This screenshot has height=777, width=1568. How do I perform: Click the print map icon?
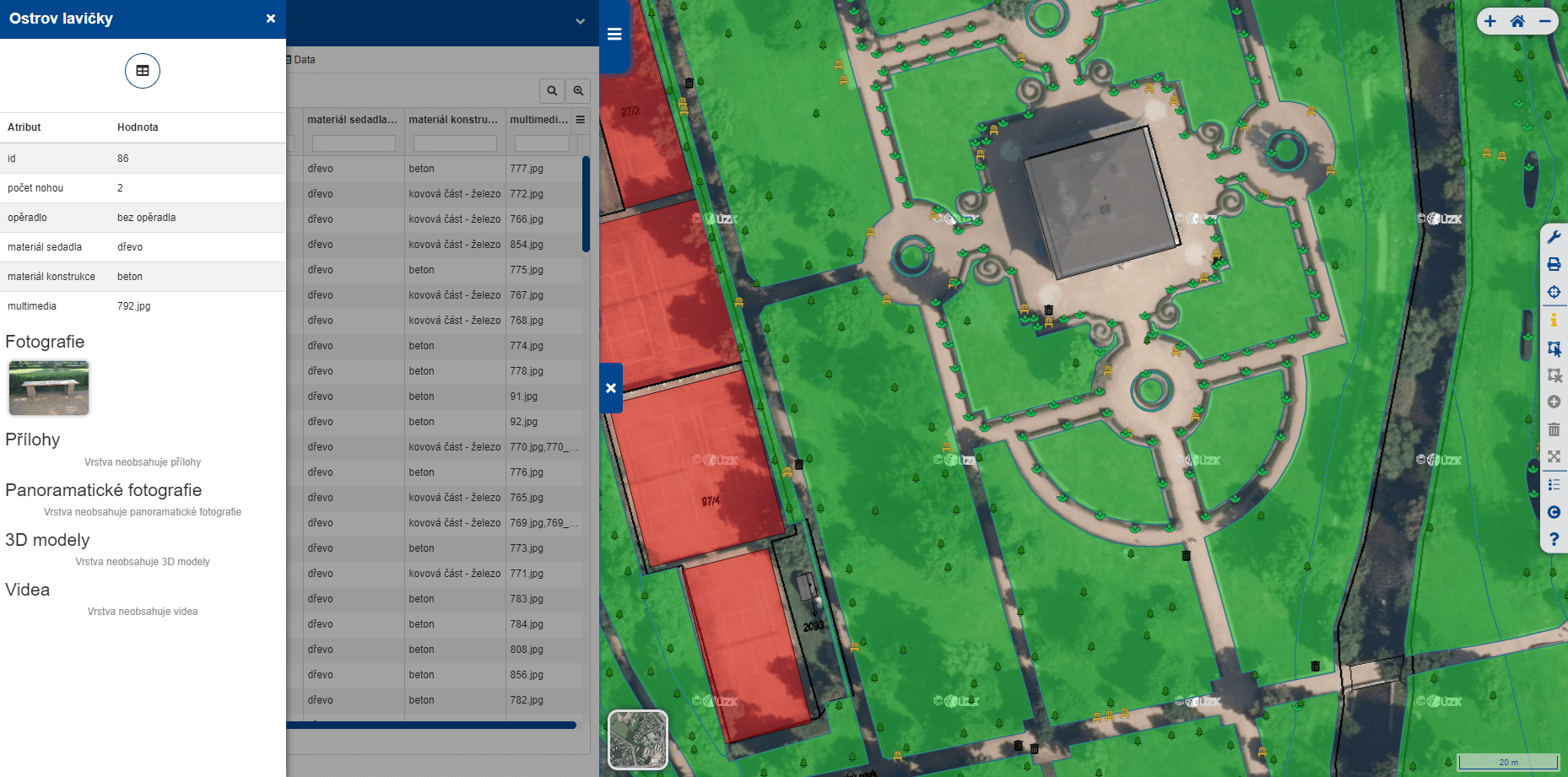coord(1554,265)
